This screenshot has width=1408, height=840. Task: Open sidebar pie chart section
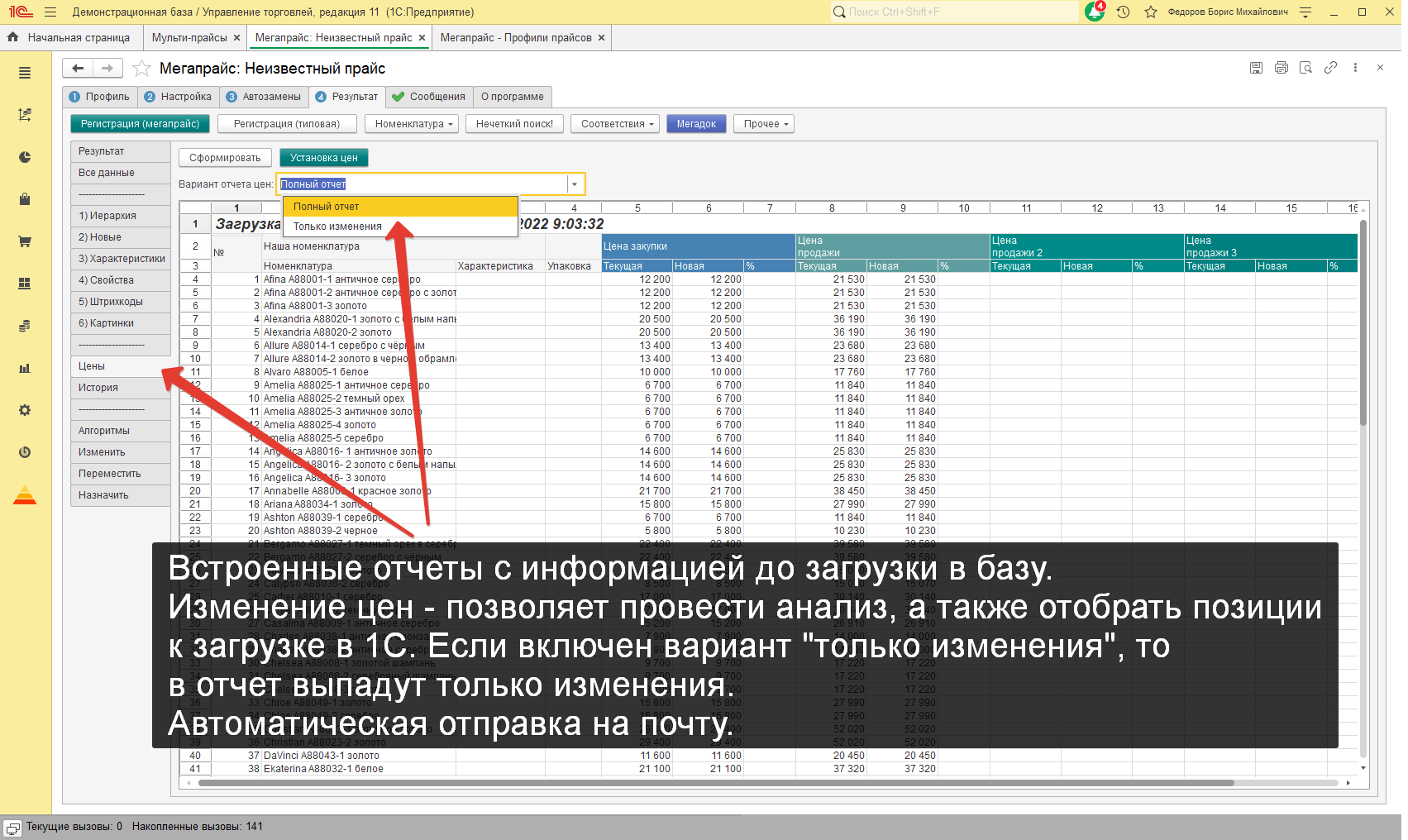tap(25, 157)
